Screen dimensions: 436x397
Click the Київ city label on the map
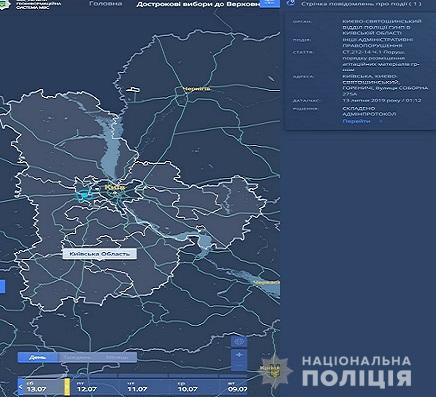[115, 187]
